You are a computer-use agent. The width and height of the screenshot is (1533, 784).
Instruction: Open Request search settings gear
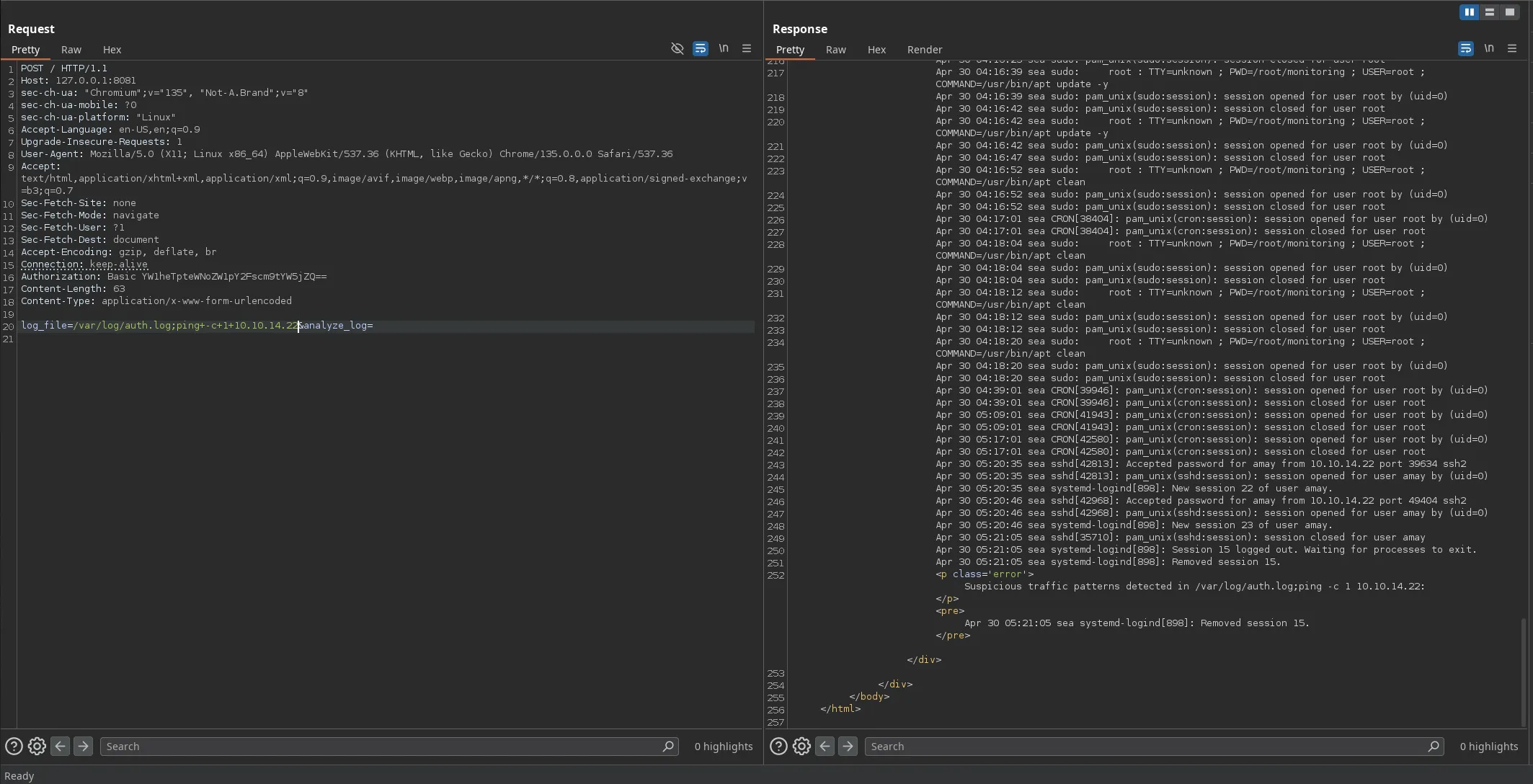click(x=37, y=747)
